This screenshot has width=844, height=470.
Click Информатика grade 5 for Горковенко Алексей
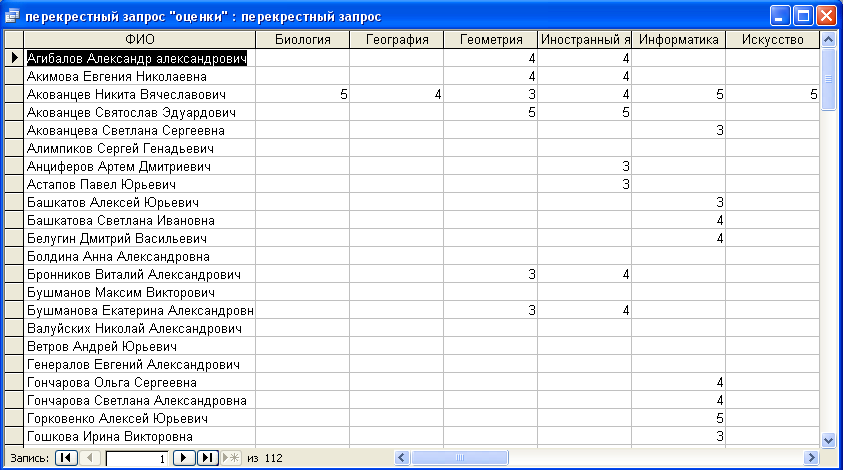[x=679, y=418]
